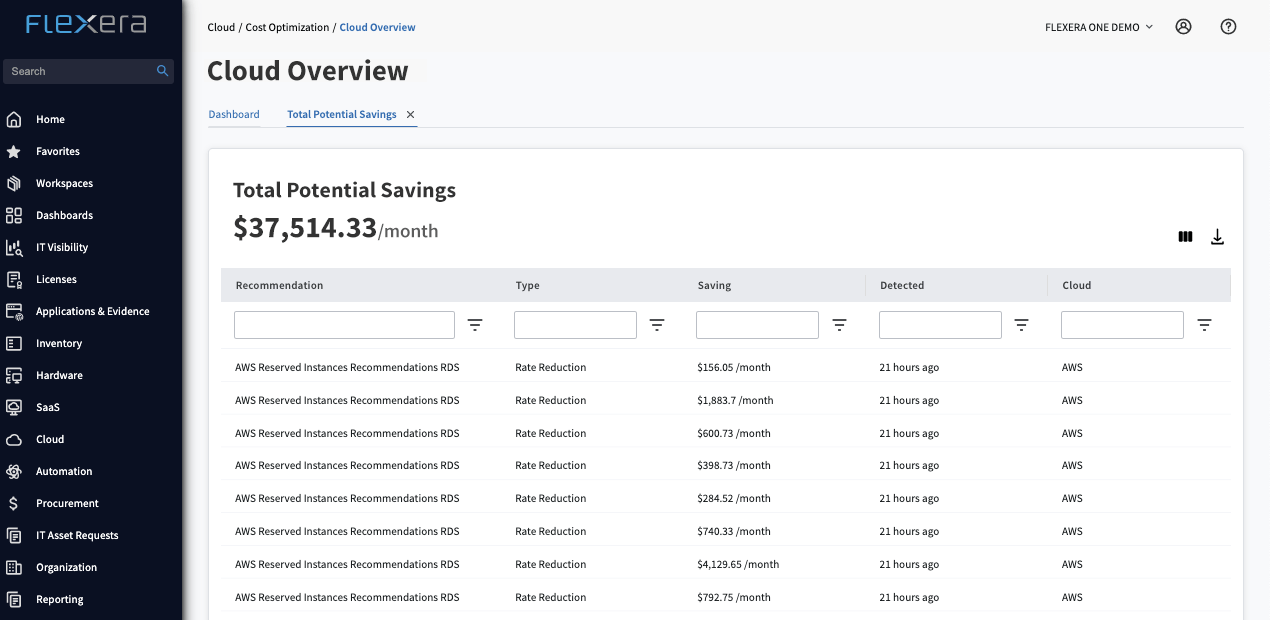1270x620 pixels.
Task: Open the help question mark icon
Action: 1228,27
